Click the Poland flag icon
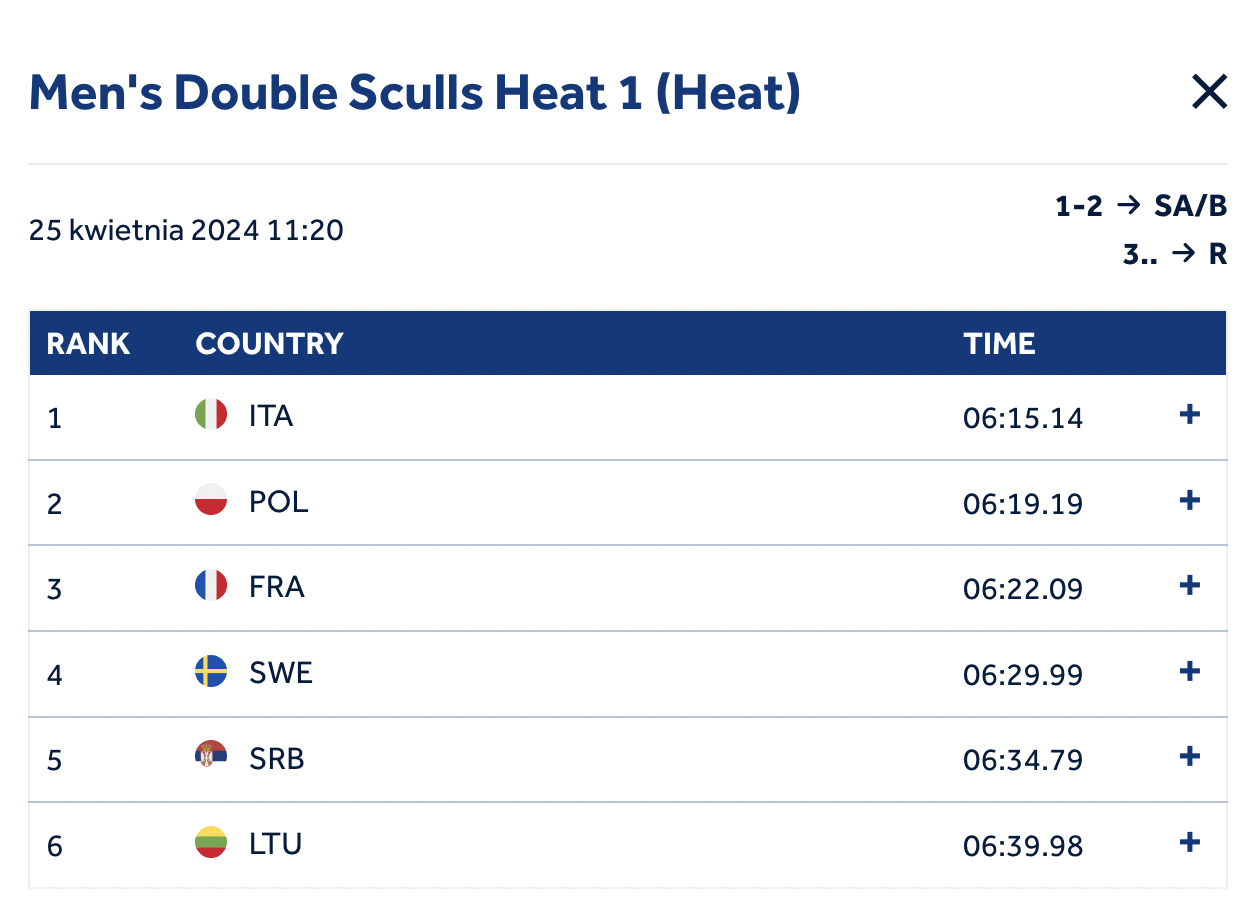 tap(211, 500)
